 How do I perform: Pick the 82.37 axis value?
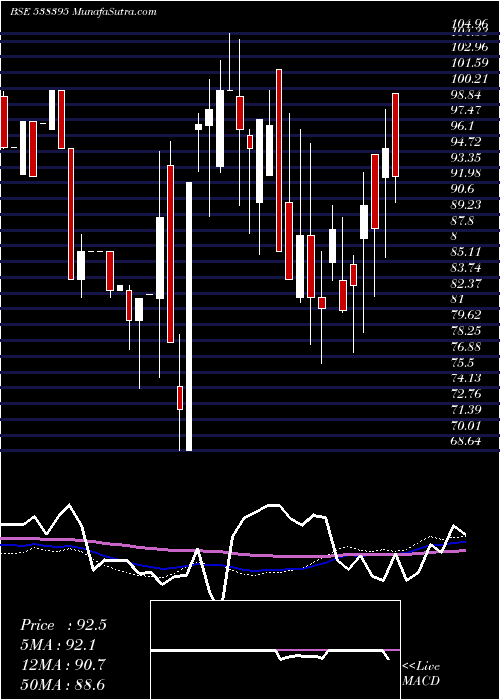click(466, 284)
